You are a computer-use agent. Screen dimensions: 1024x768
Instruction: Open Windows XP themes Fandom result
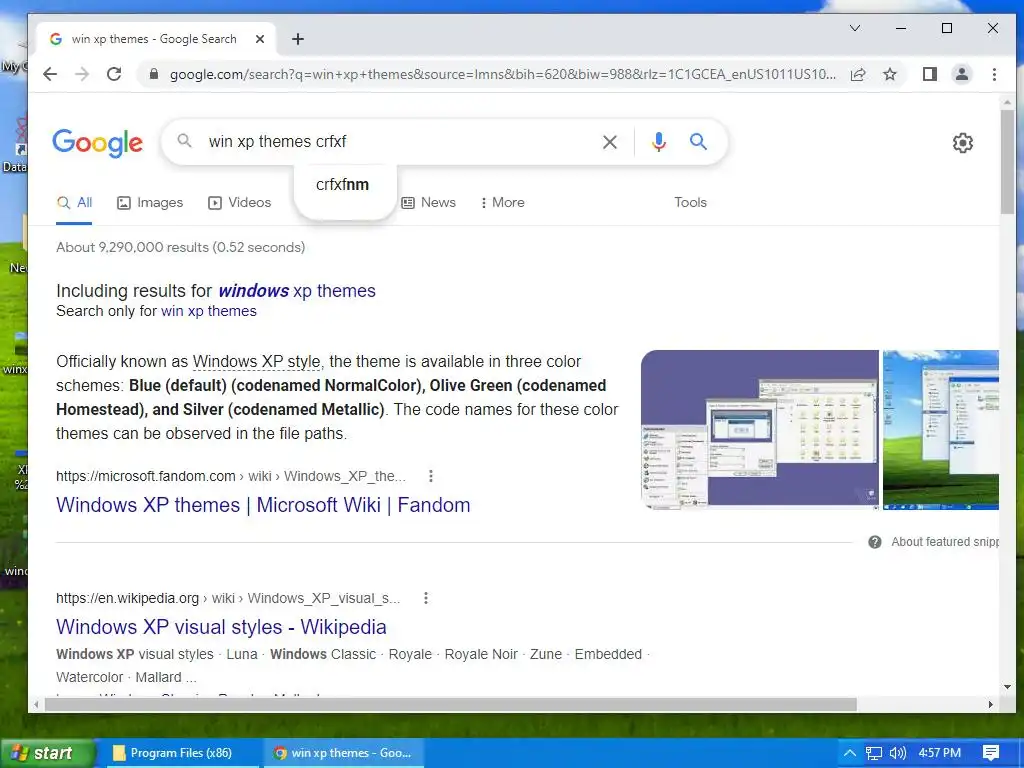pos(263,505)
